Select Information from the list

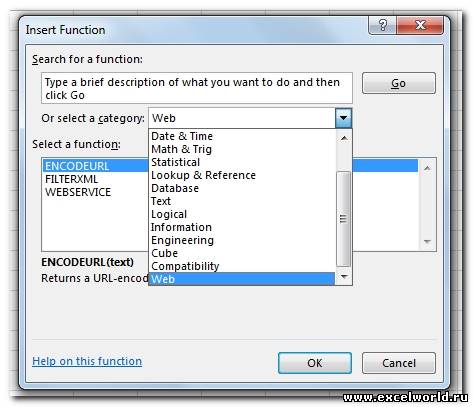pos(242,227)
